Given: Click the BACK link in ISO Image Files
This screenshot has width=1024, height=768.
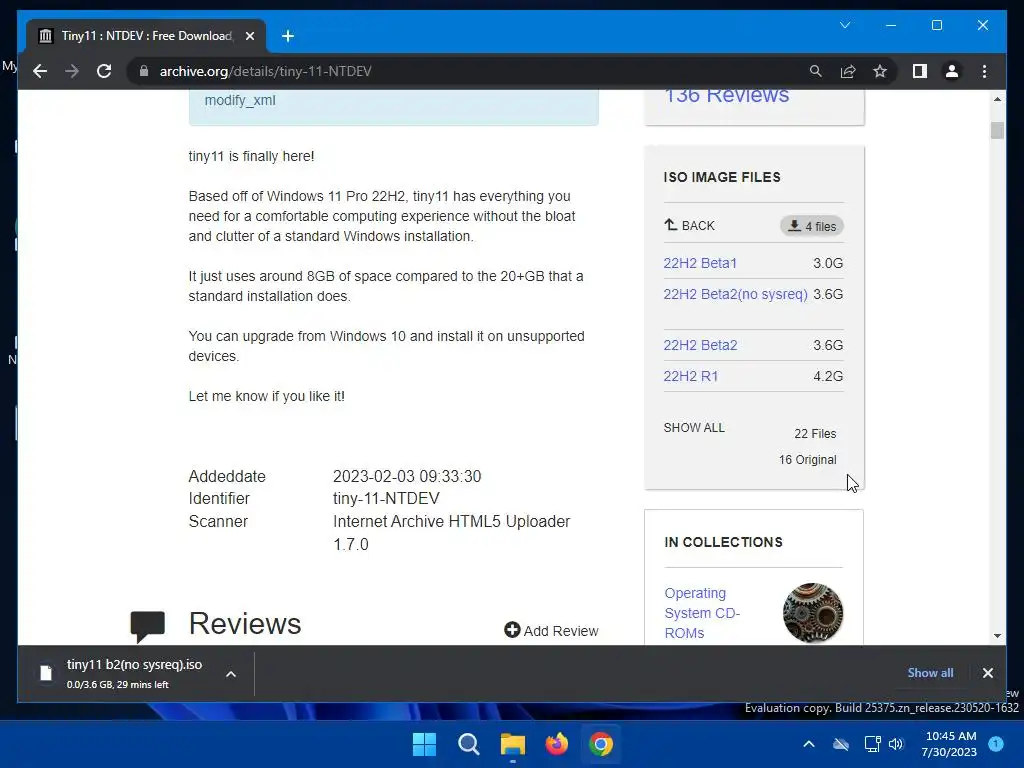Looking at the screenshot, I should point(689,225).
